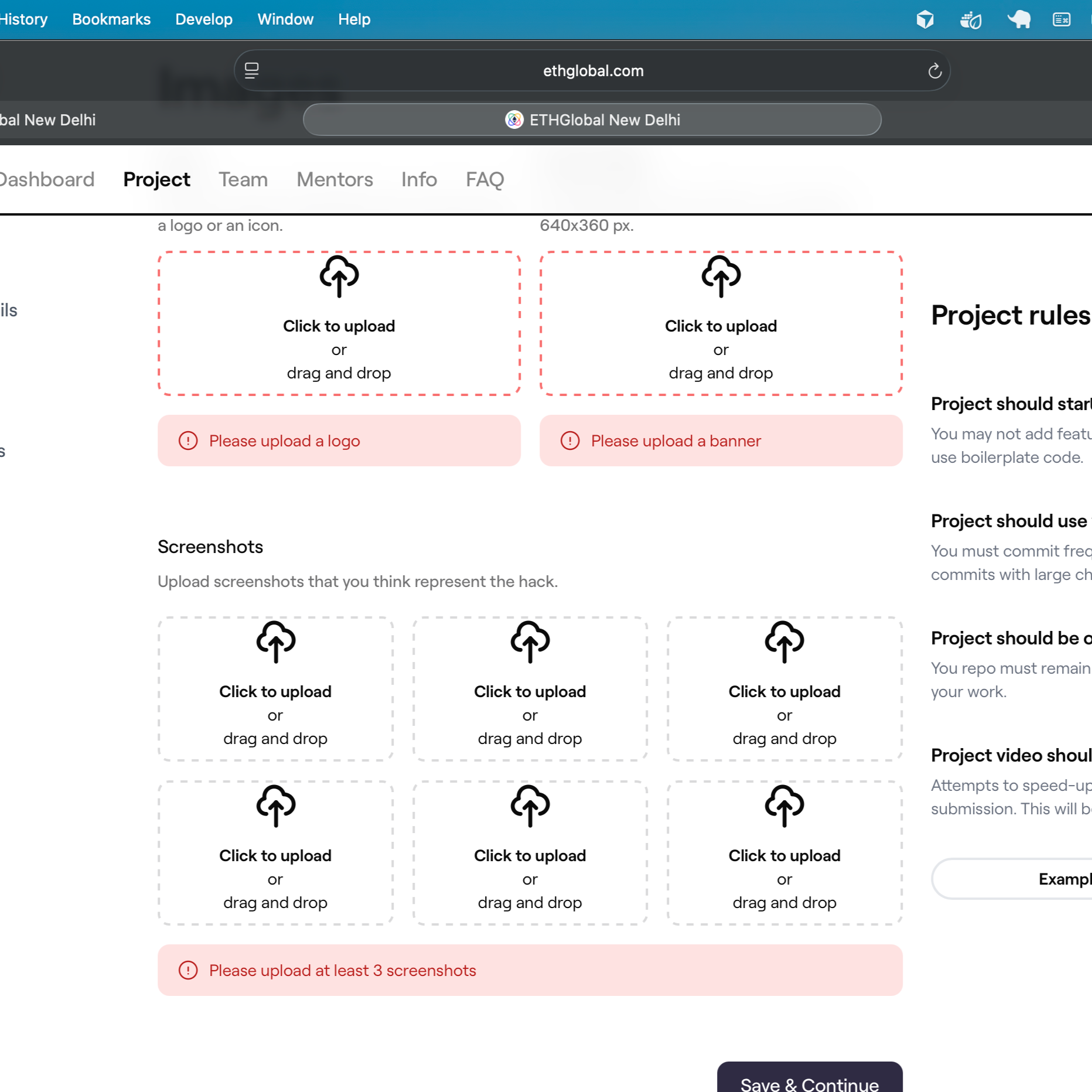Open the page reader icon in address bar
The image size is (1092, 1092).
click(252, 71)
